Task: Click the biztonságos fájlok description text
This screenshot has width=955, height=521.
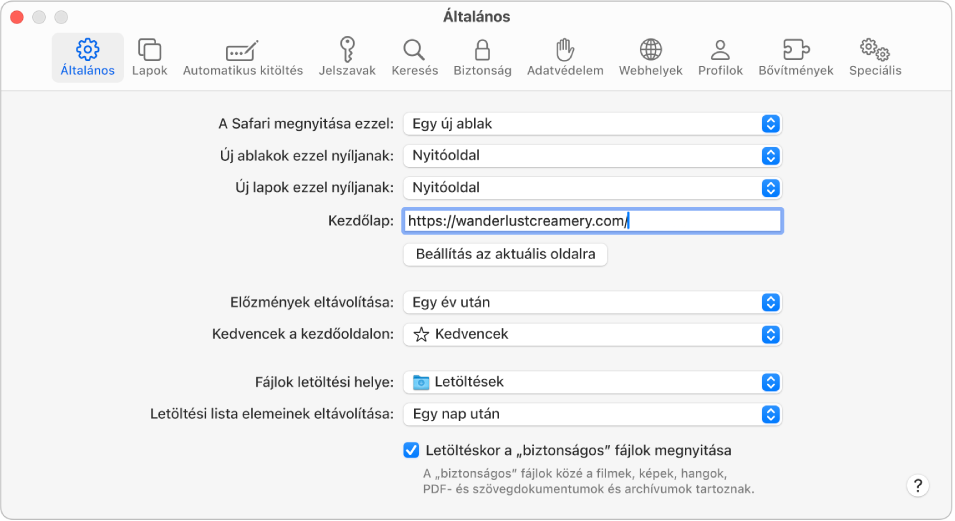Action: point(588,481)
